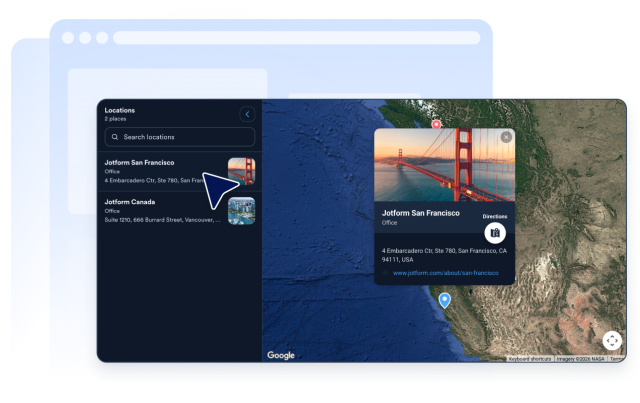Close the San Francisco info card

point(506,137)
